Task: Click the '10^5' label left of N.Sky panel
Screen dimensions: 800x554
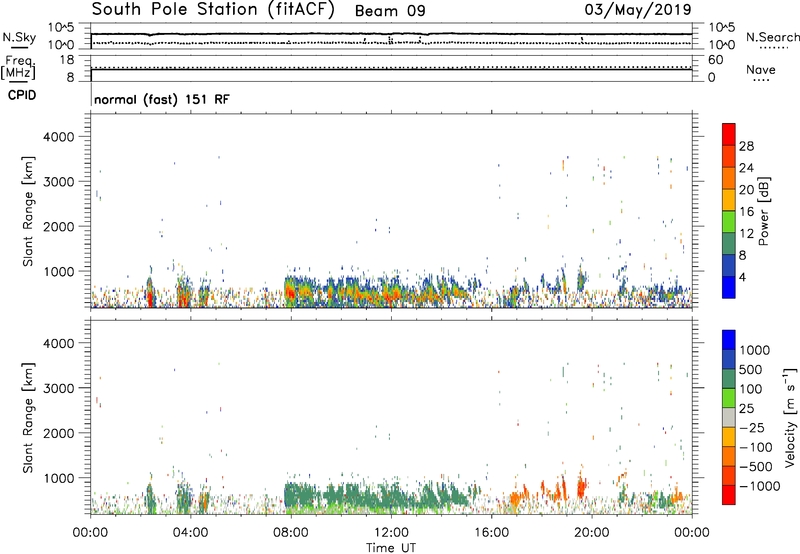Action: coord(61,27)
